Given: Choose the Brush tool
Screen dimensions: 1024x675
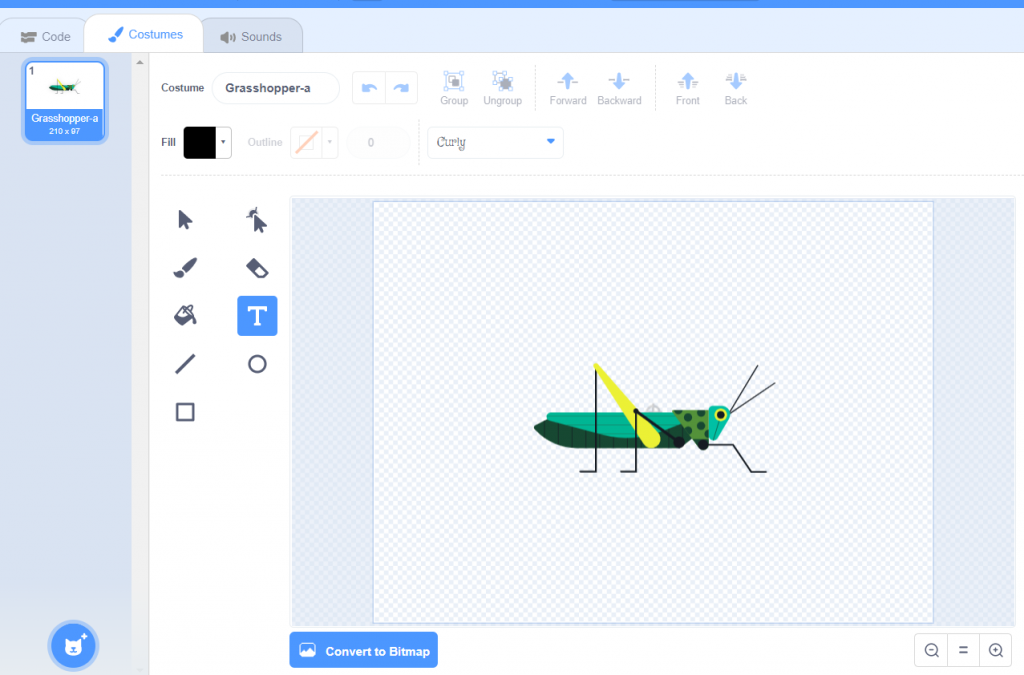Looking at the screenshot, I should [185, 268].
